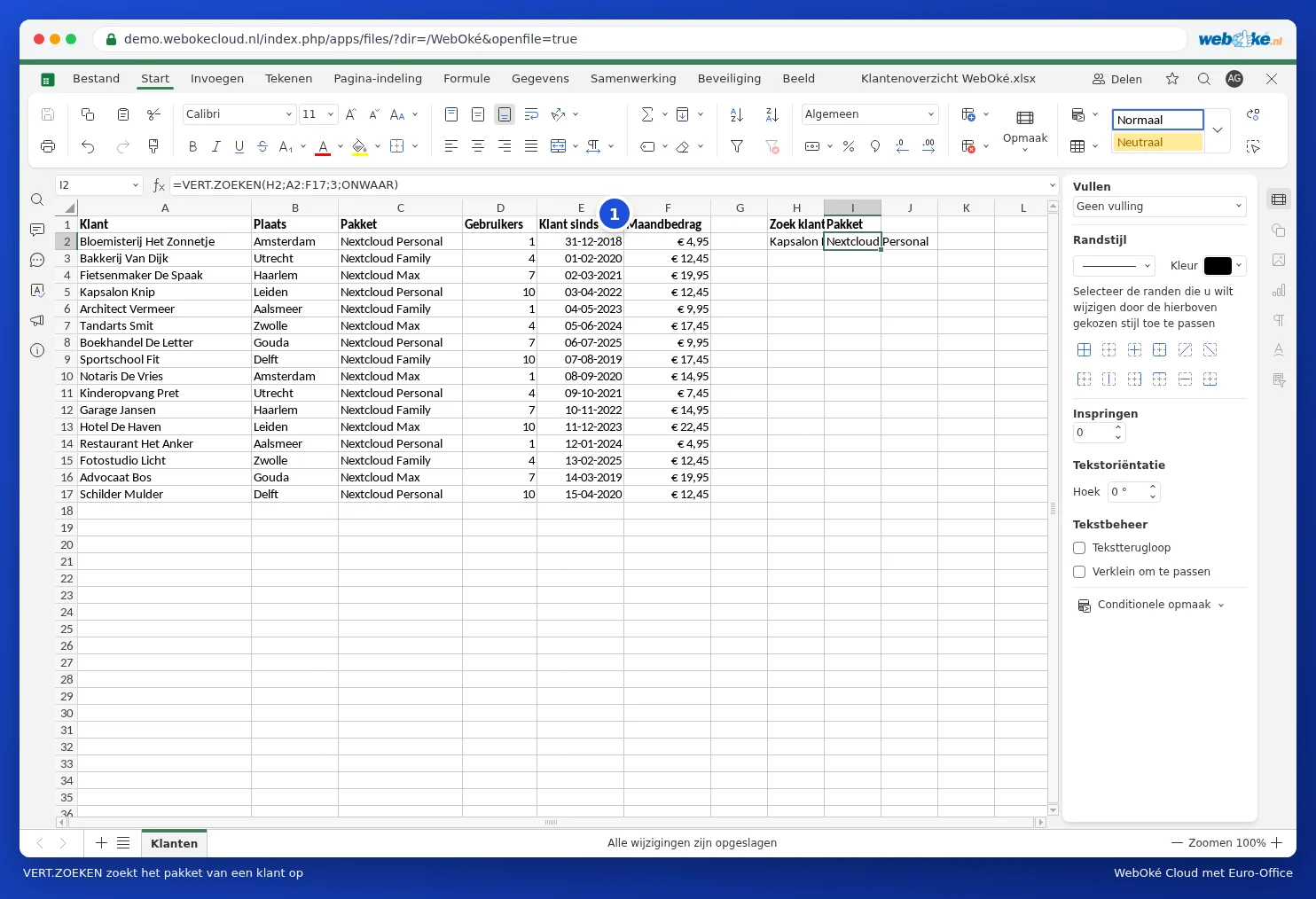Toggle strikethrough formatting
Screen dimensions: 1316x899
pyautogui.click(x=262, y=146)
